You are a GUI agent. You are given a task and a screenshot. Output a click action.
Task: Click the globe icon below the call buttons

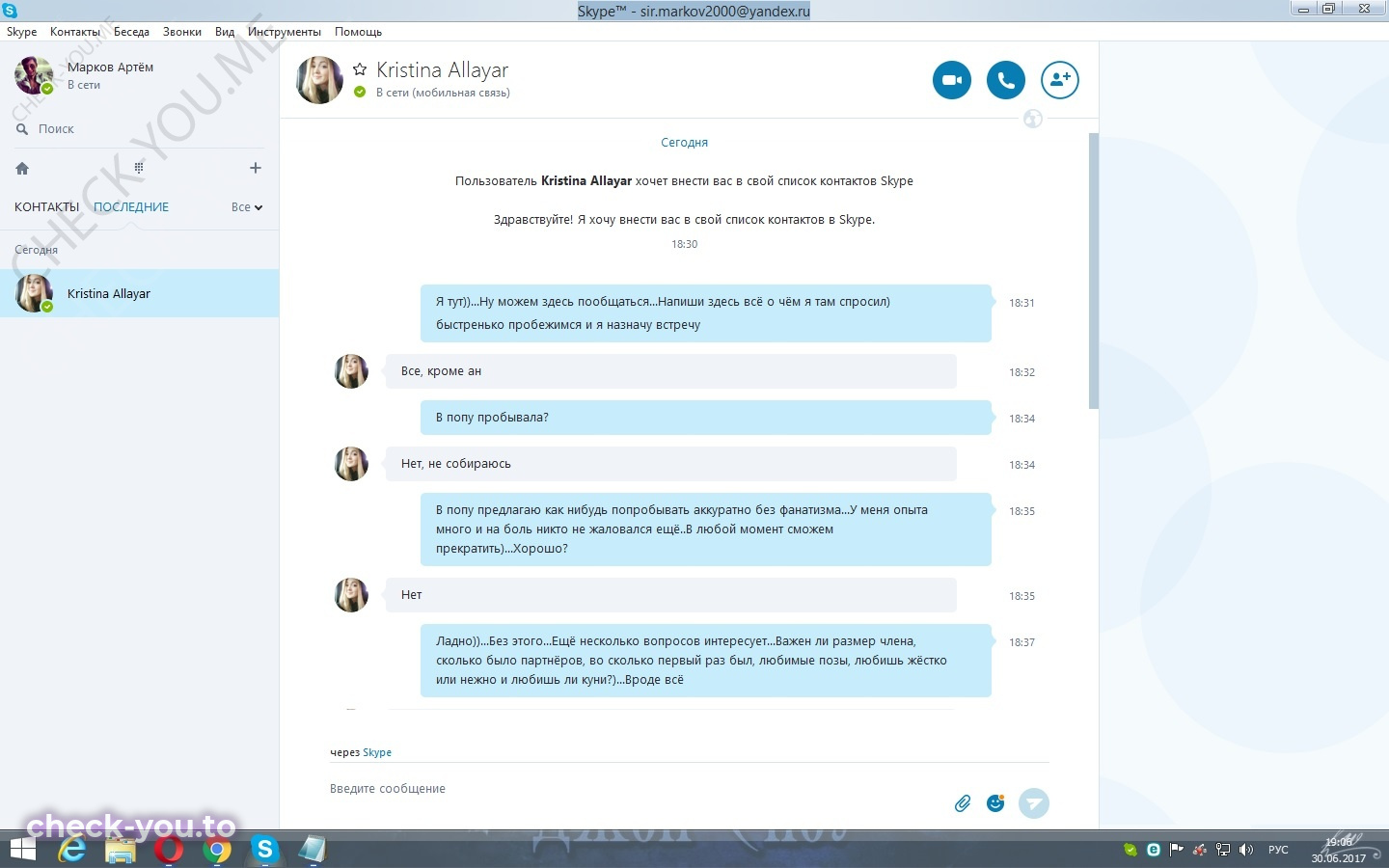point(1033,119)
